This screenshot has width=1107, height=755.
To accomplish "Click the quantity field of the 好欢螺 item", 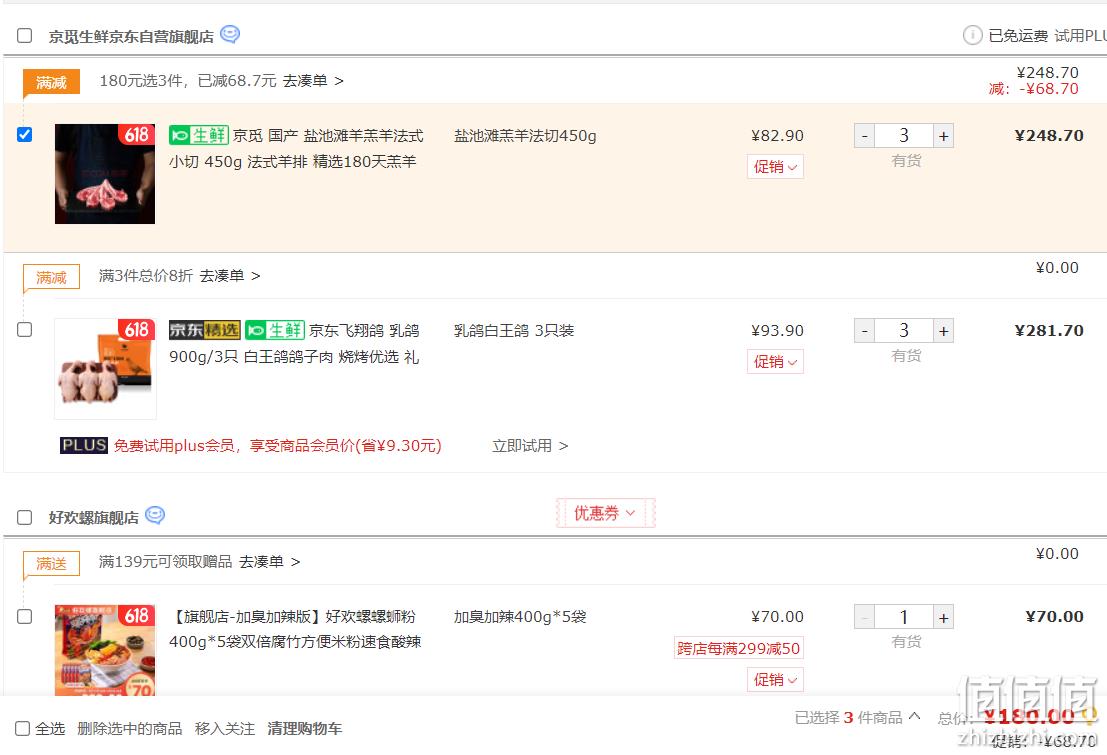I will coord(904,617).
